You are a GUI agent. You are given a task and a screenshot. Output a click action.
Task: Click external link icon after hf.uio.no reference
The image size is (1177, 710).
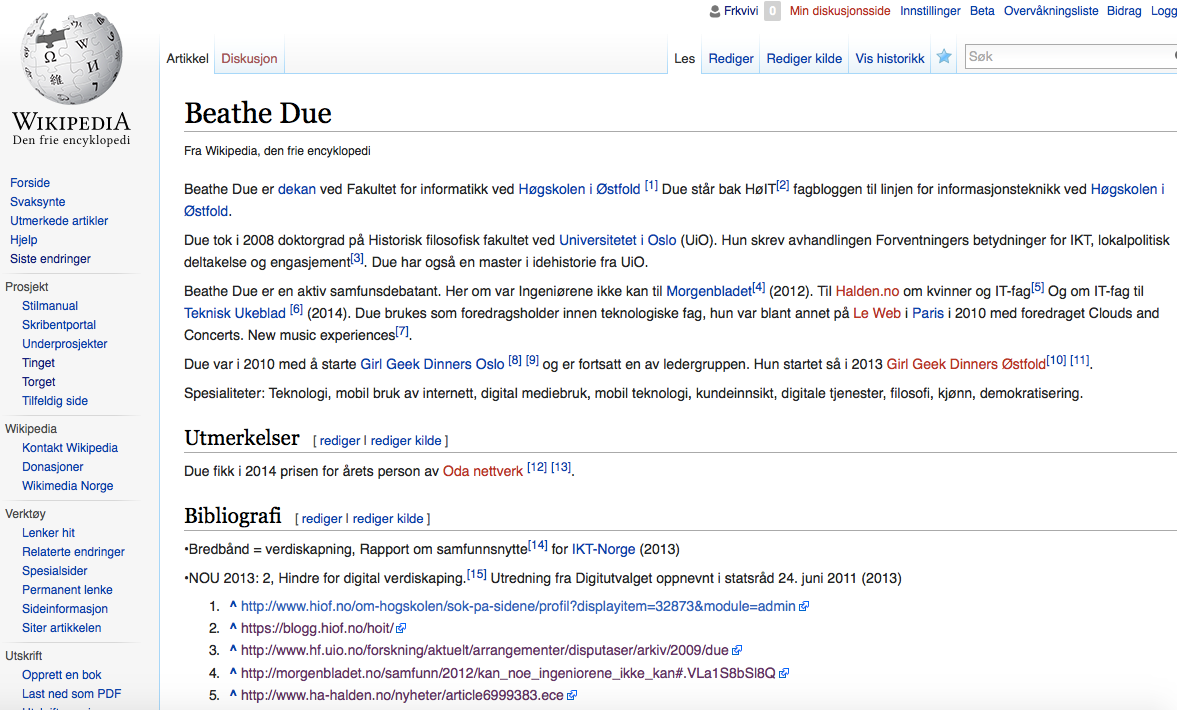pyautogui.click(x=736, y=651)
